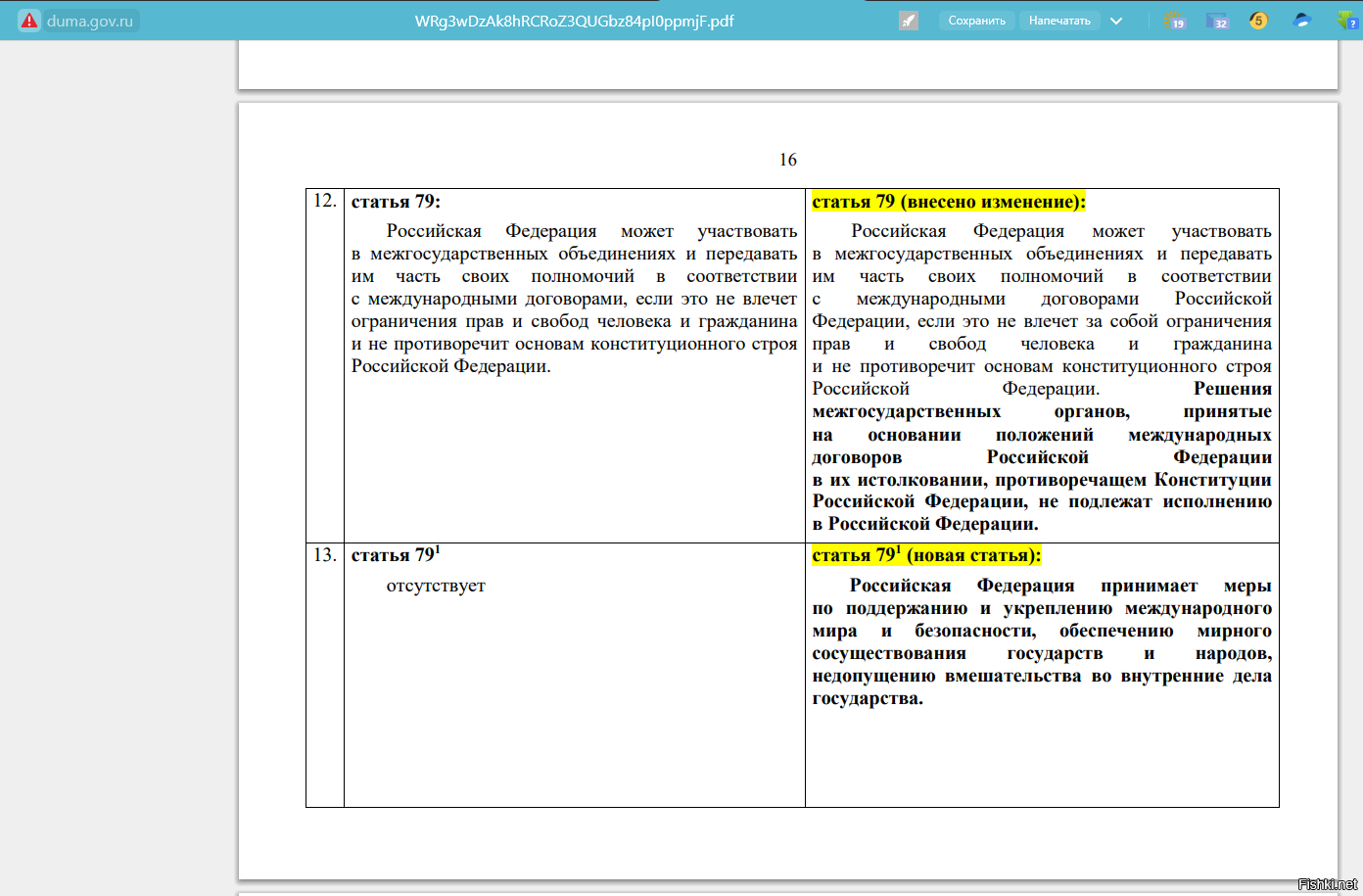Open the mail icon with 32 unread
1363x896 pixels.
tap(1217, 21)
